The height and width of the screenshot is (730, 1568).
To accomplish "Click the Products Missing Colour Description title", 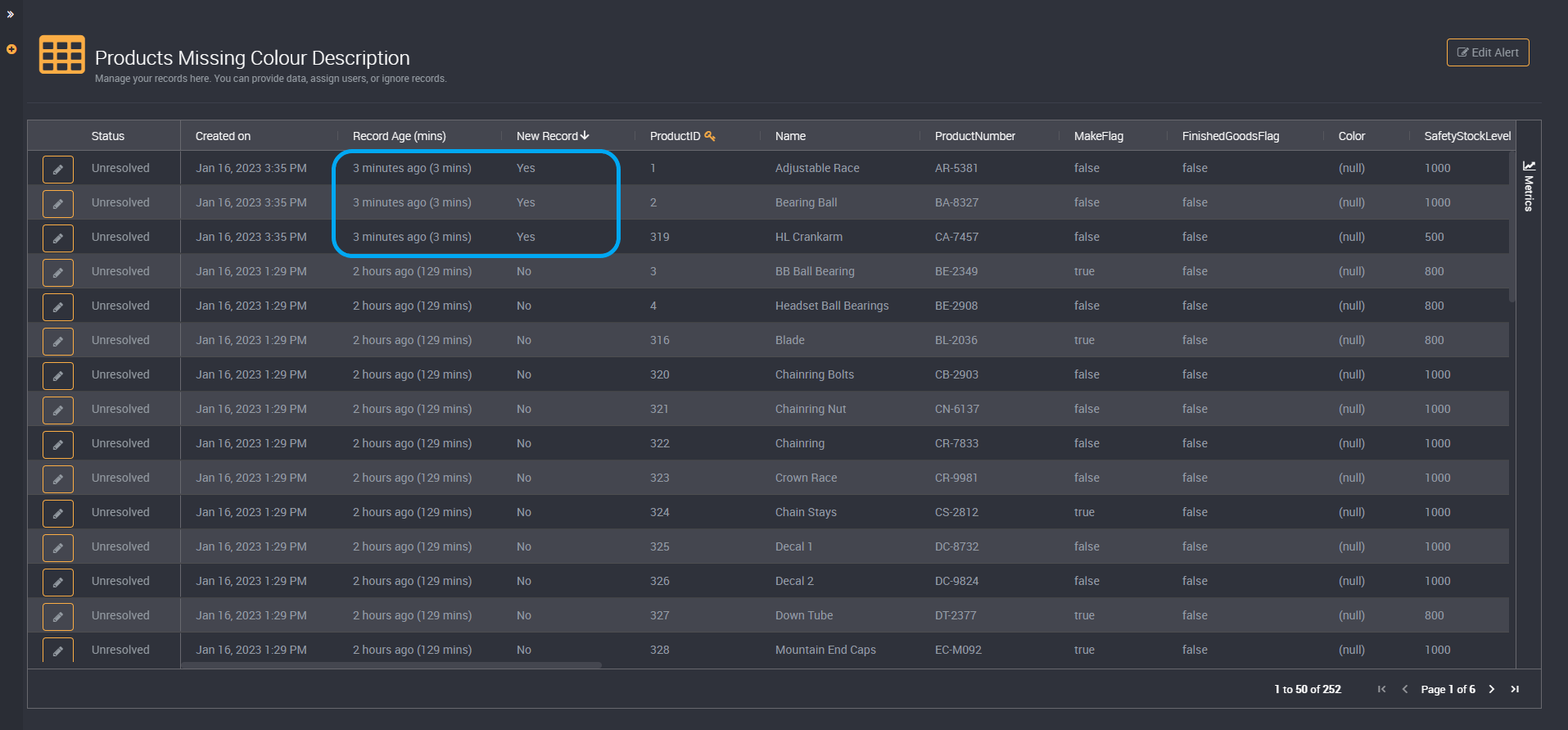I will click(x=252, y=58).
